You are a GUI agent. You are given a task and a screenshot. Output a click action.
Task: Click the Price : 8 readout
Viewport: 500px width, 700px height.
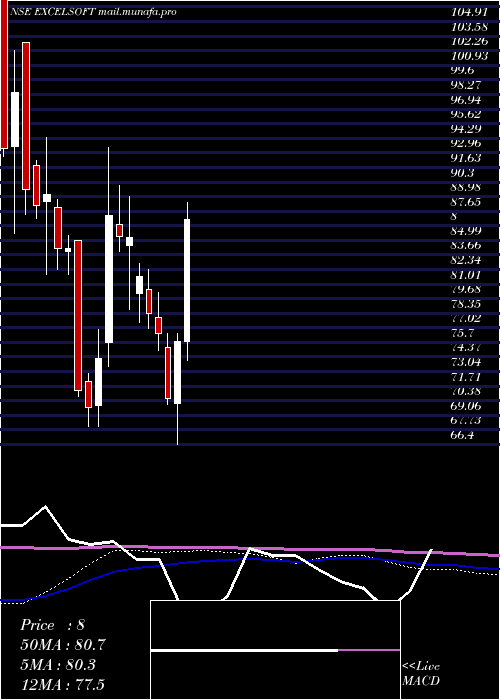52,625
